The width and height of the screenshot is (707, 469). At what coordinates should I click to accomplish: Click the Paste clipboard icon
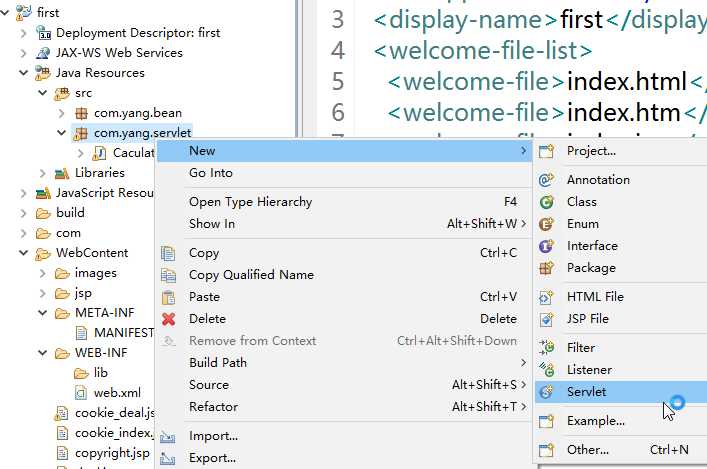click(169, 297)
